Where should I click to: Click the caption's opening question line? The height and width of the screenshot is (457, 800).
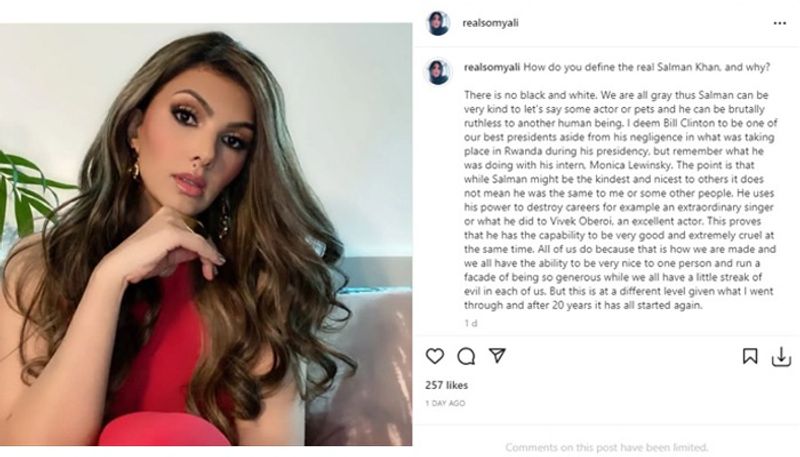coord(647,67)
